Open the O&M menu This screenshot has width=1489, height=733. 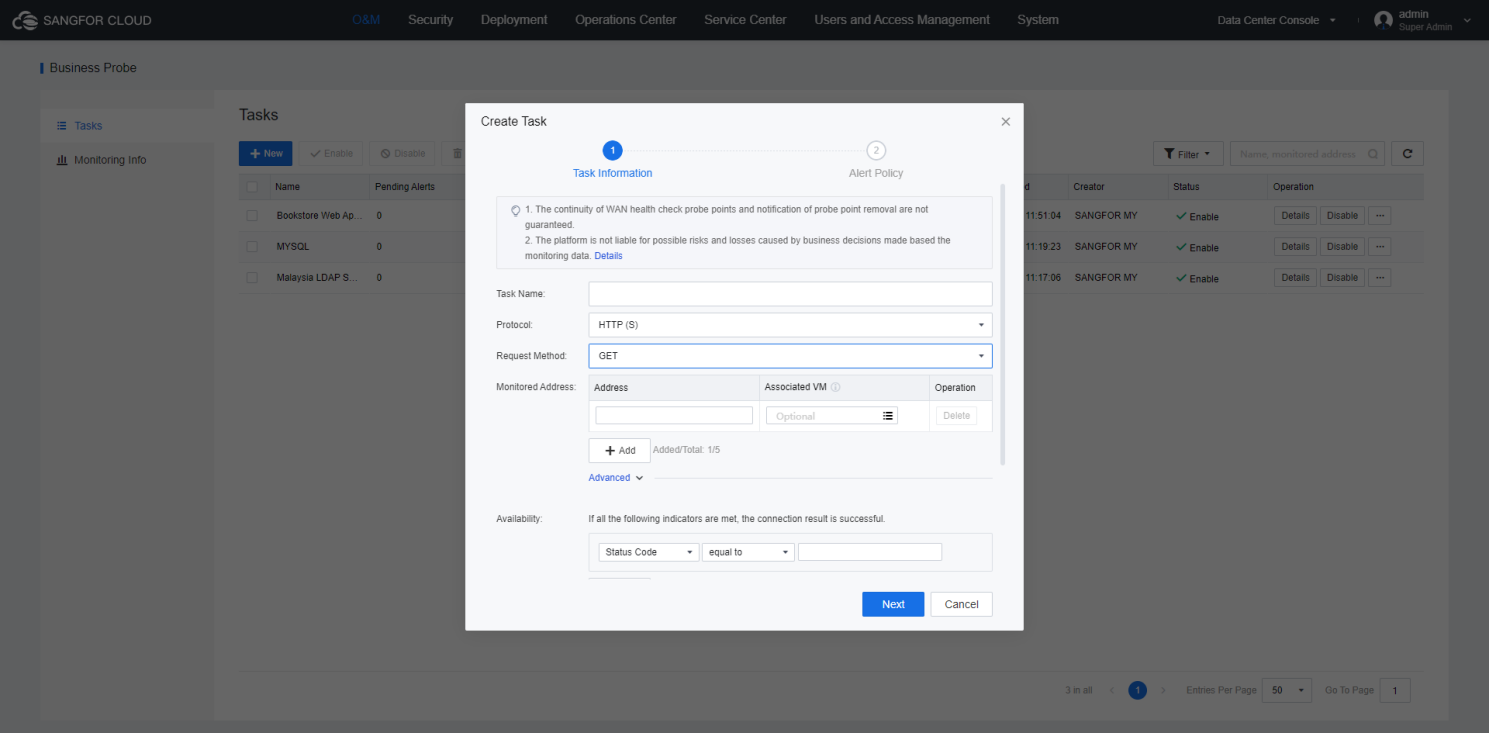point(366,20)
